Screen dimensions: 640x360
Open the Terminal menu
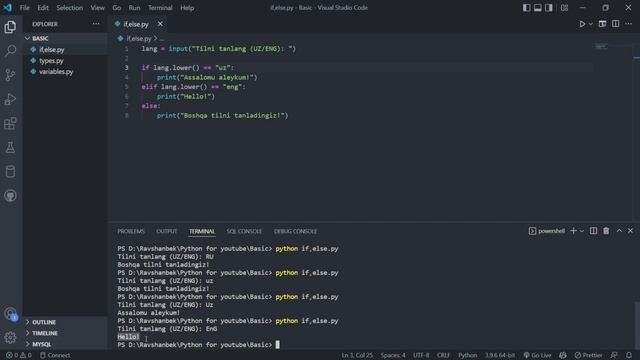160,8
